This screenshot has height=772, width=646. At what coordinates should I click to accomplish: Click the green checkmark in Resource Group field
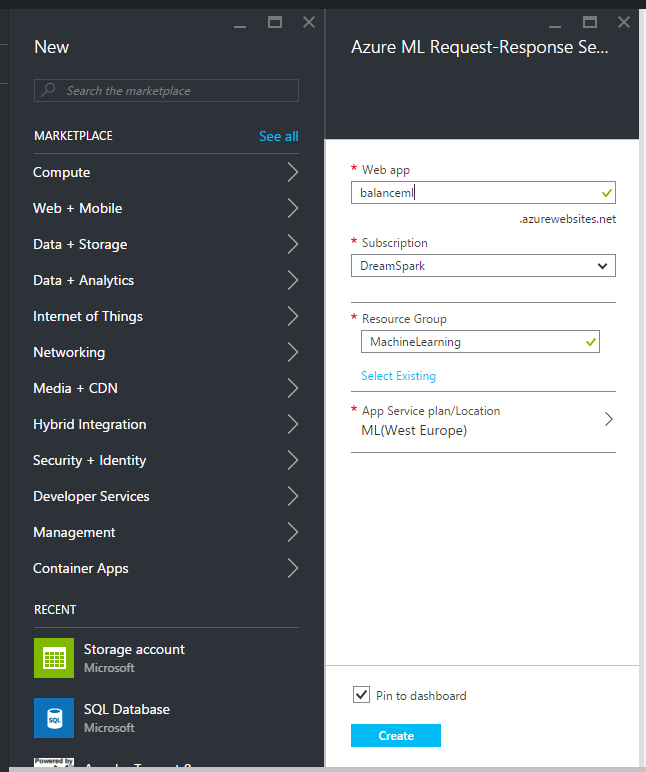point(591,342)
